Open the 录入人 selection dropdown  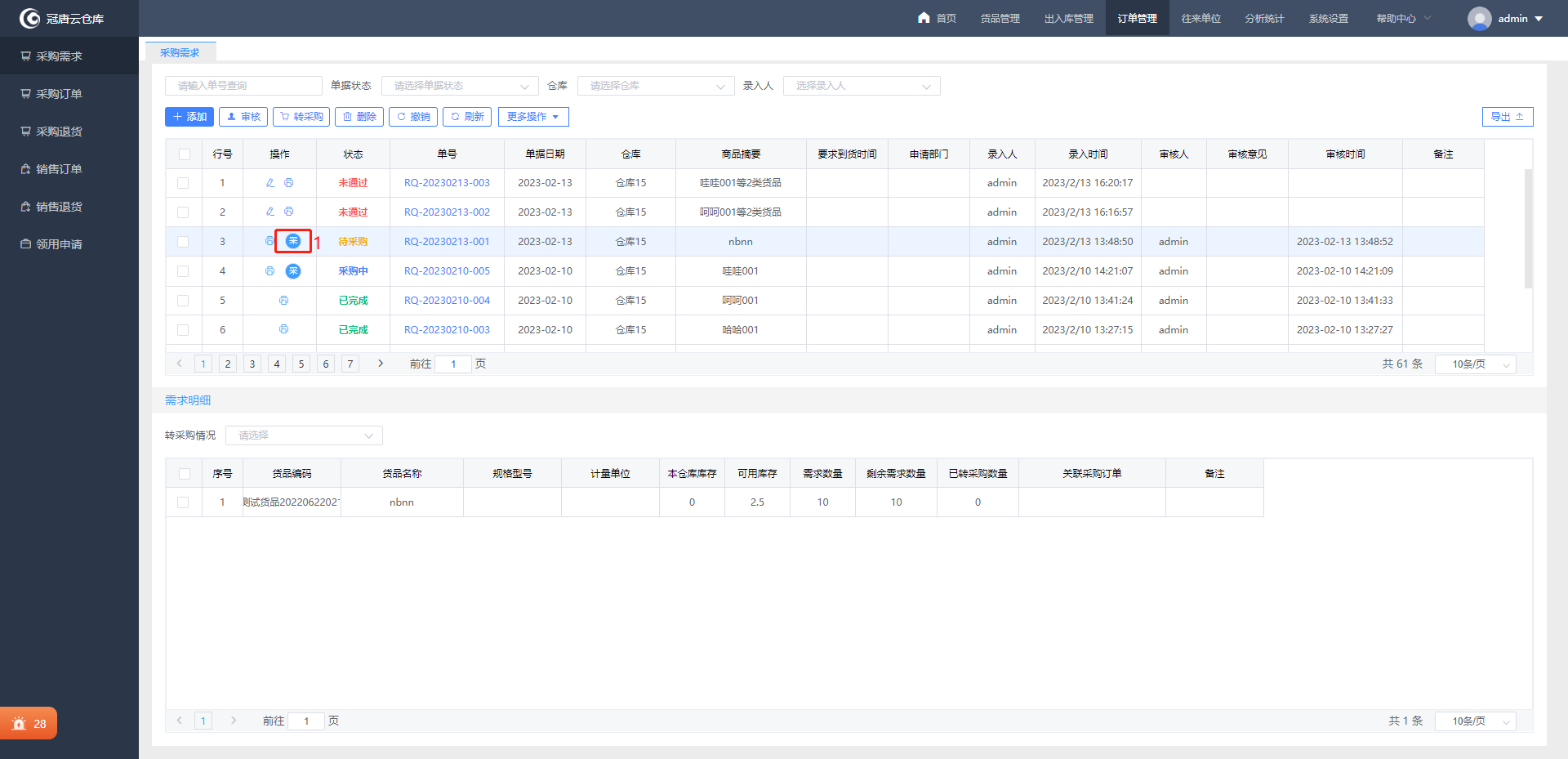click(x=862, y=86)
